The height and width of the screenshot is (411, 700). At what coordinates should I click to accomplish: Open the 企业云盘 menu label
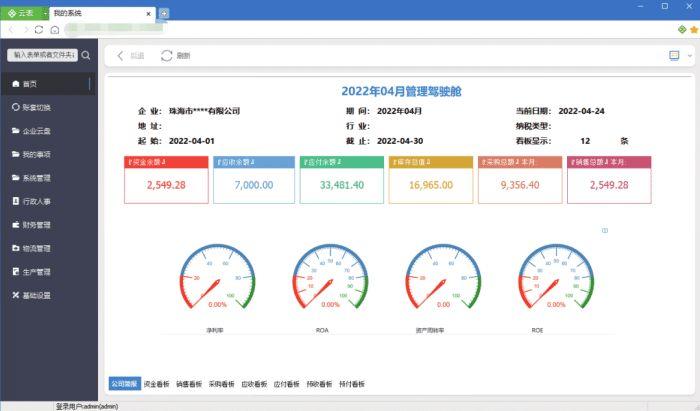[37, 131]
